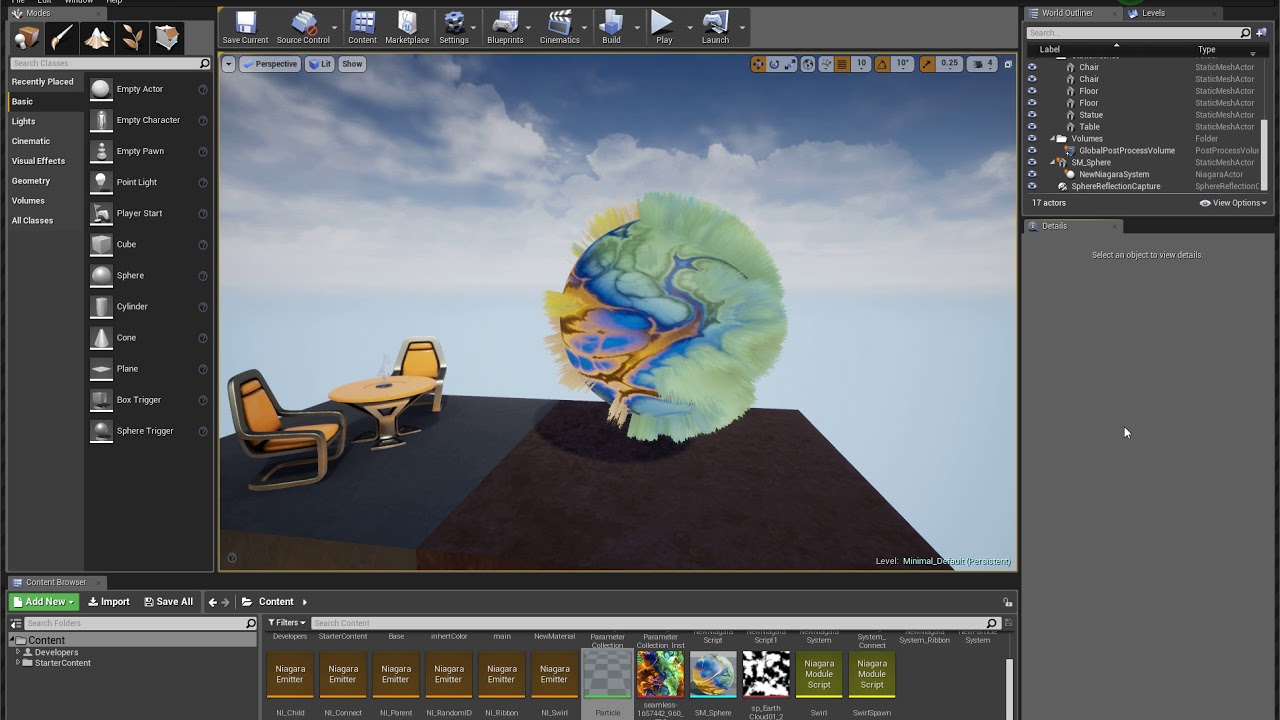
Task: Open Source Control from the toolbar
Action: pos(303,28)
